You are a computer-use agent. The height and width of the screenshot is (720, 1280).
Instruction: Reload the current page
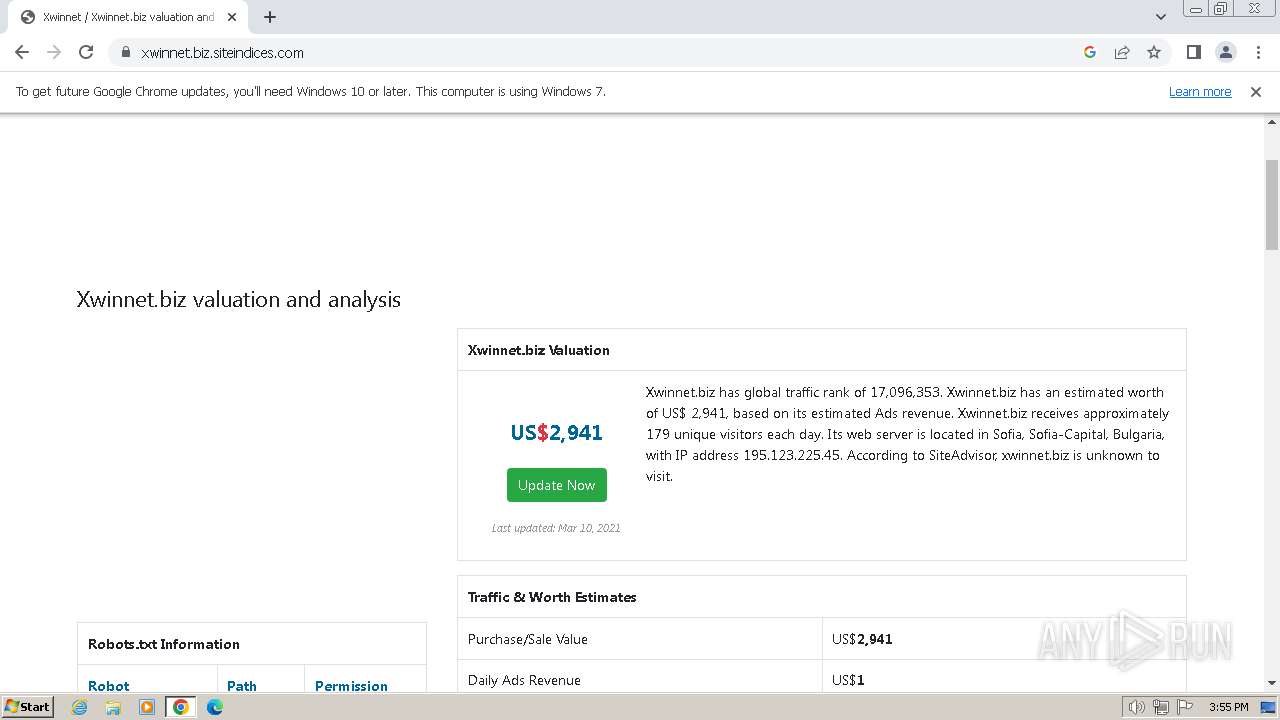point(86,52)
